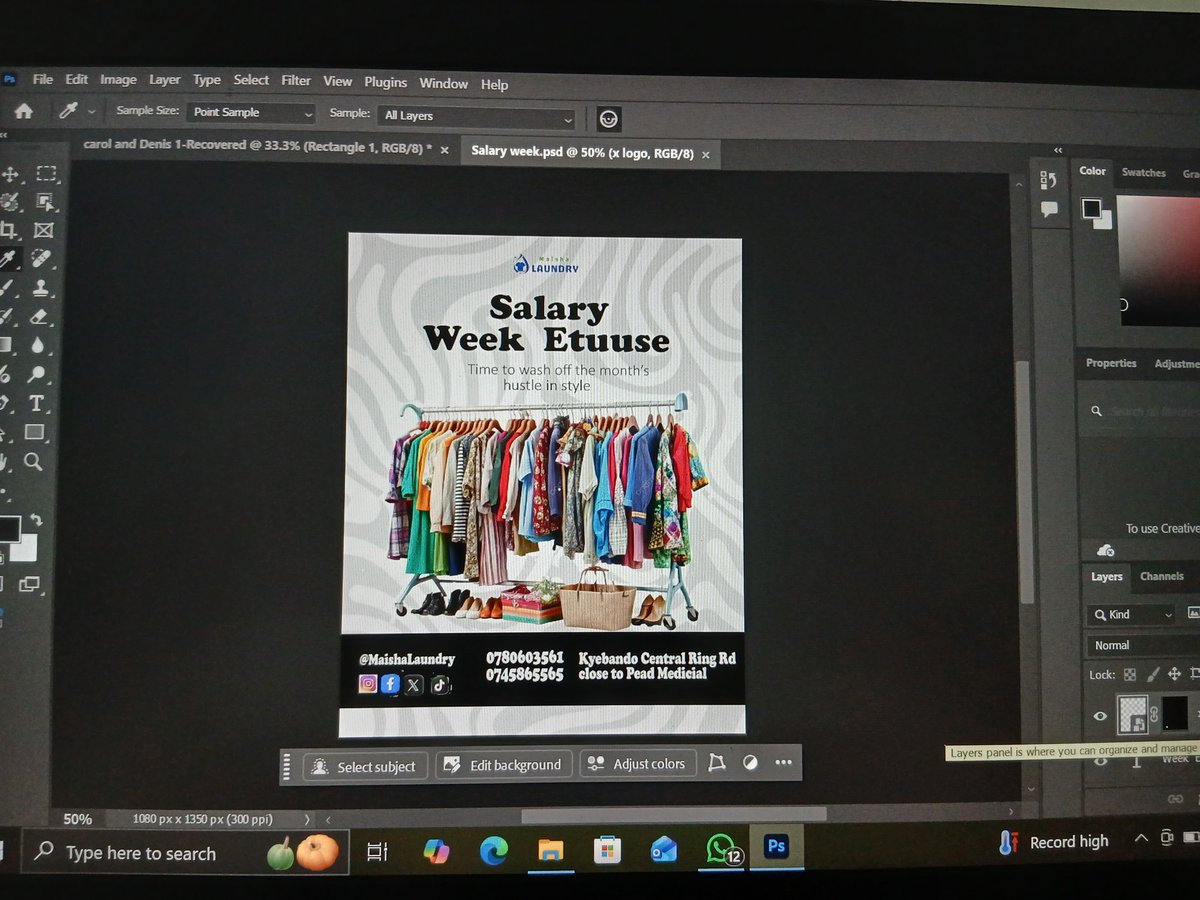
Task: Select the Eraser tool
Action: (x=40, y=317)
